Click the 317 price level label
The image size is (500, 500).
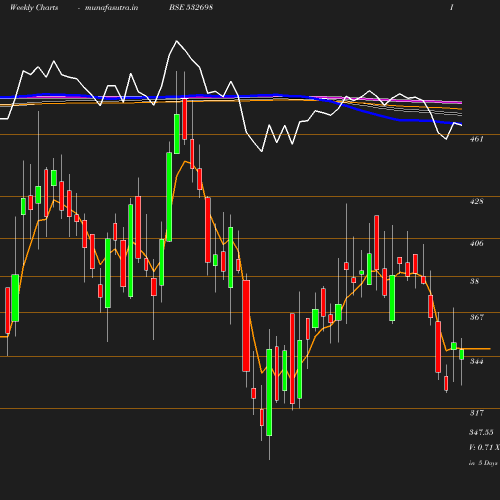pyautogui.click(x=476, y=413)
